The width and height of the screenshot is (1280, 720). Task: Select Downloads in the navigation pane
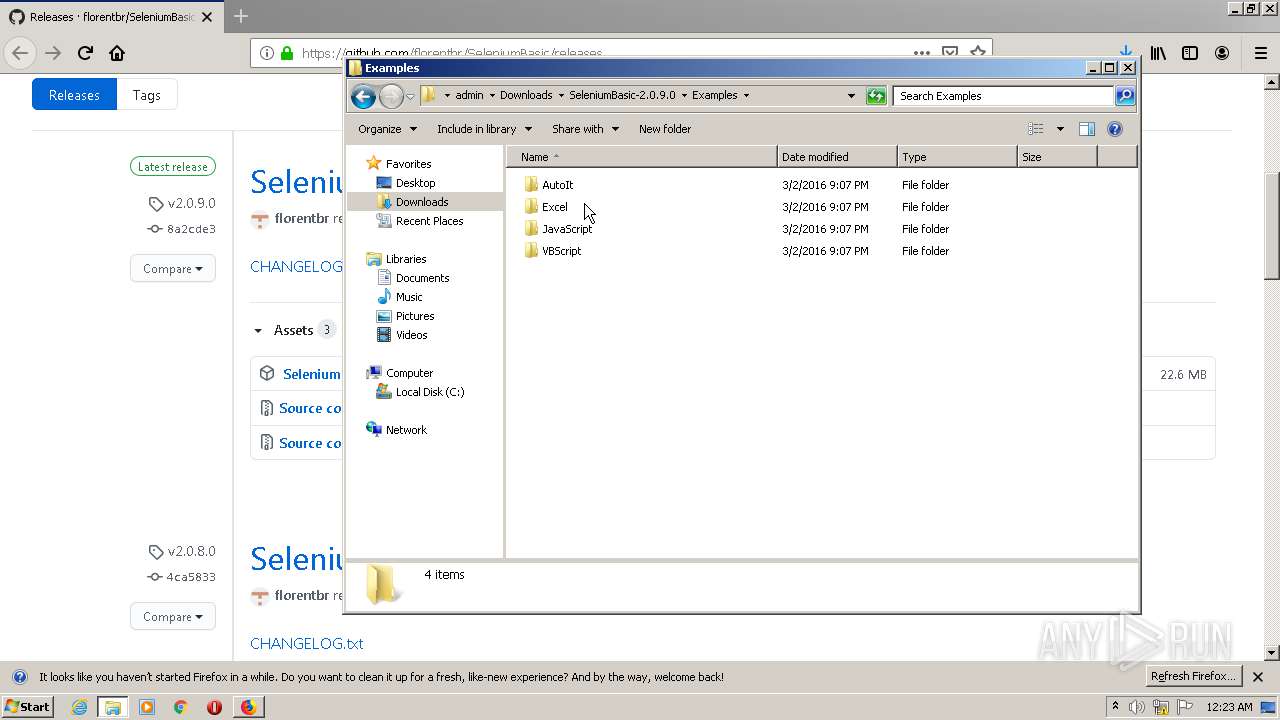click(x=412, y=202)
